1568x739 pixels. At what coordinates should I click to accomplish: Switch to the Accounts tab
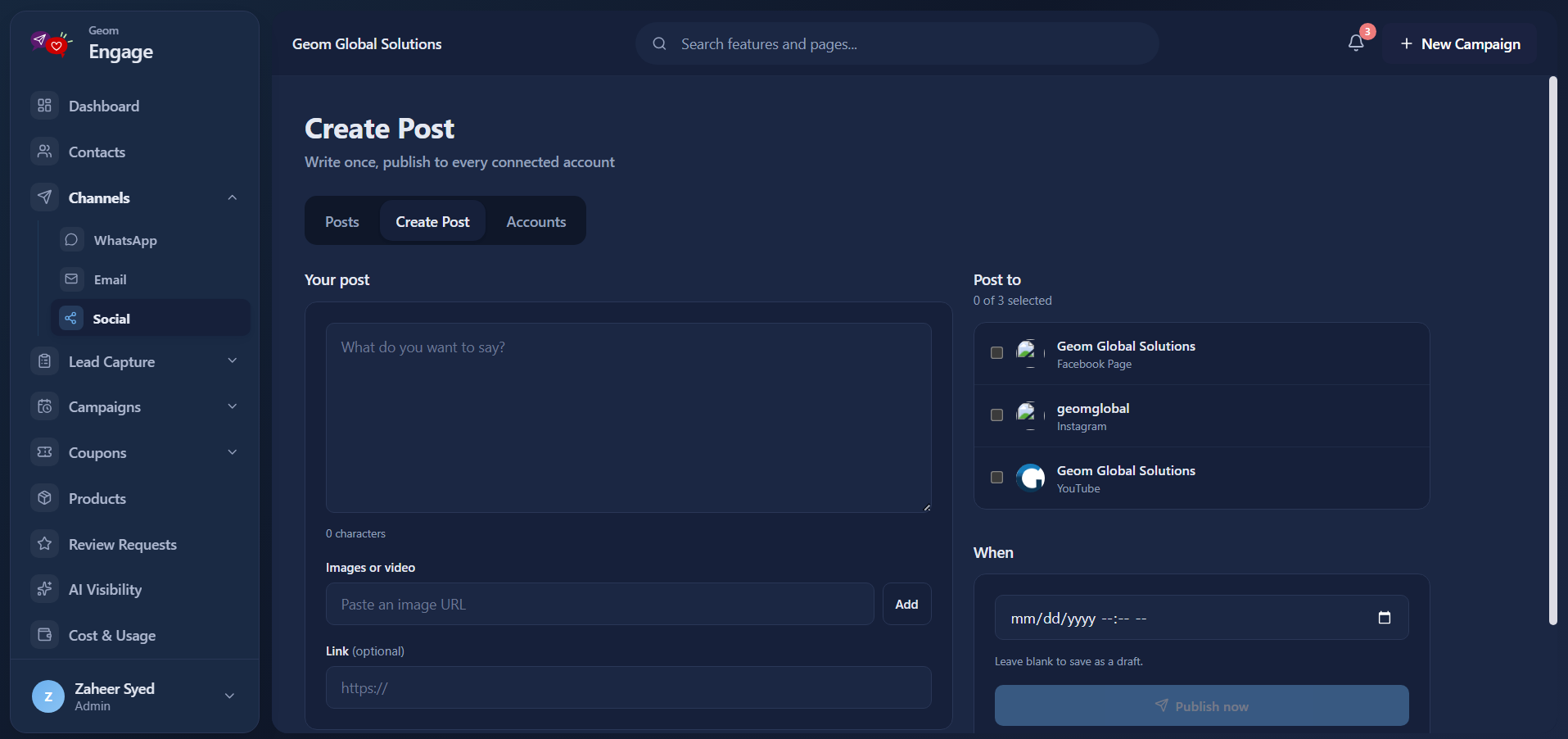click(536, 221)
